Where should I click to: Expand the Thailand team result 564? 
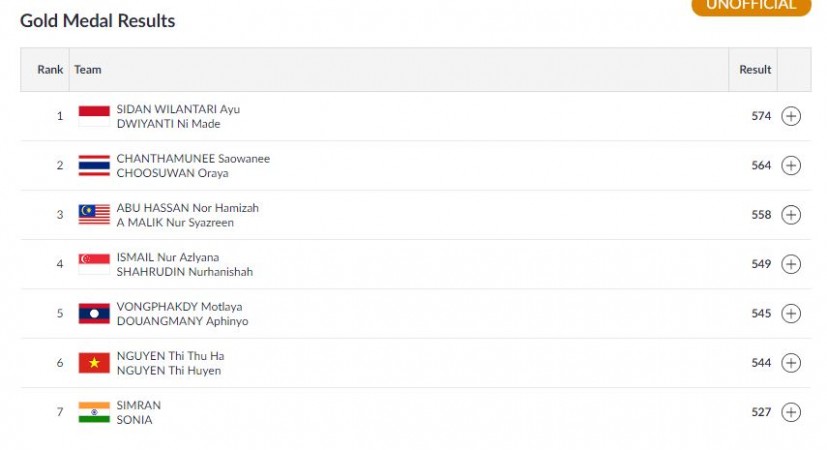pos(791,166)
